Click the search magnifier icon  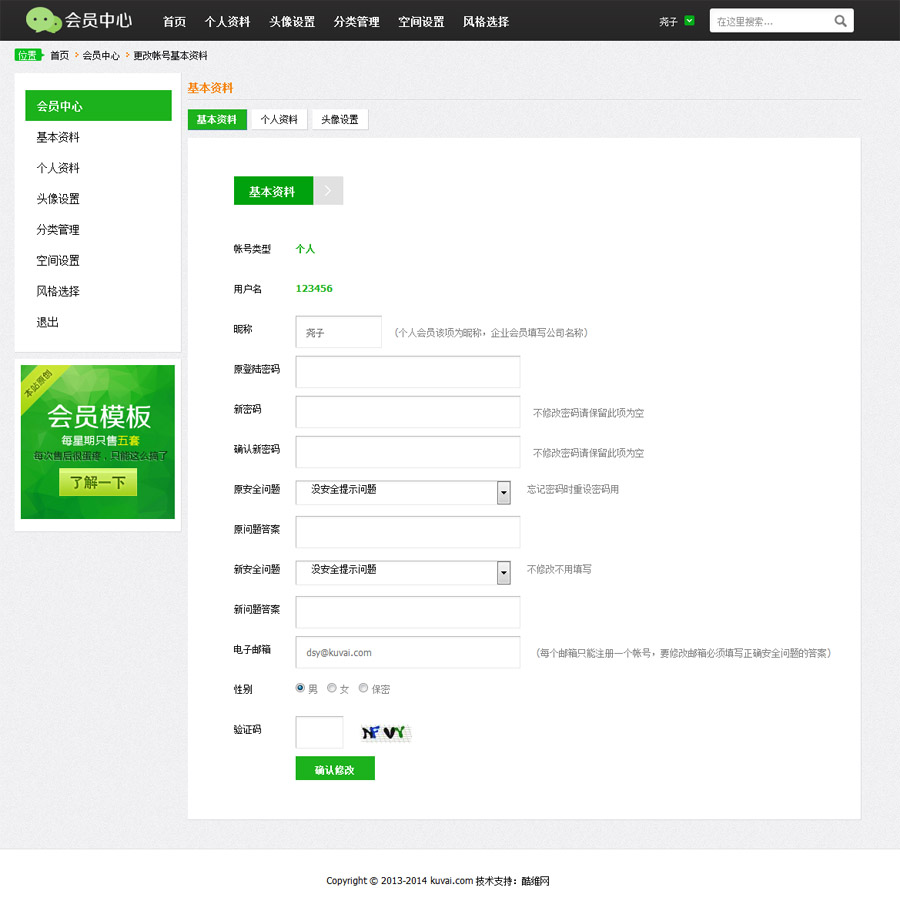click(840, 21)
